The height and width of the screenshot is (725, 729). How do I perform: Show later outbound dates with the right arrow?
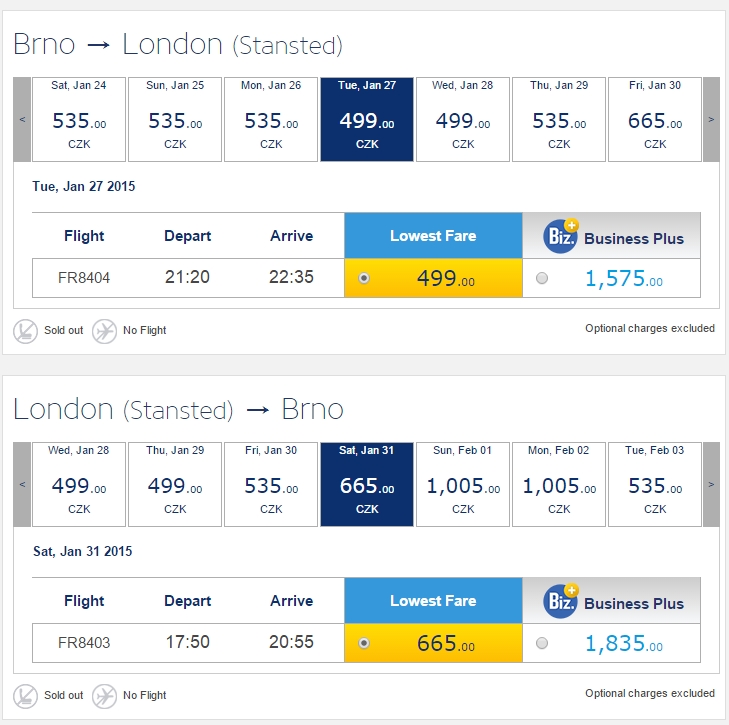711,120
